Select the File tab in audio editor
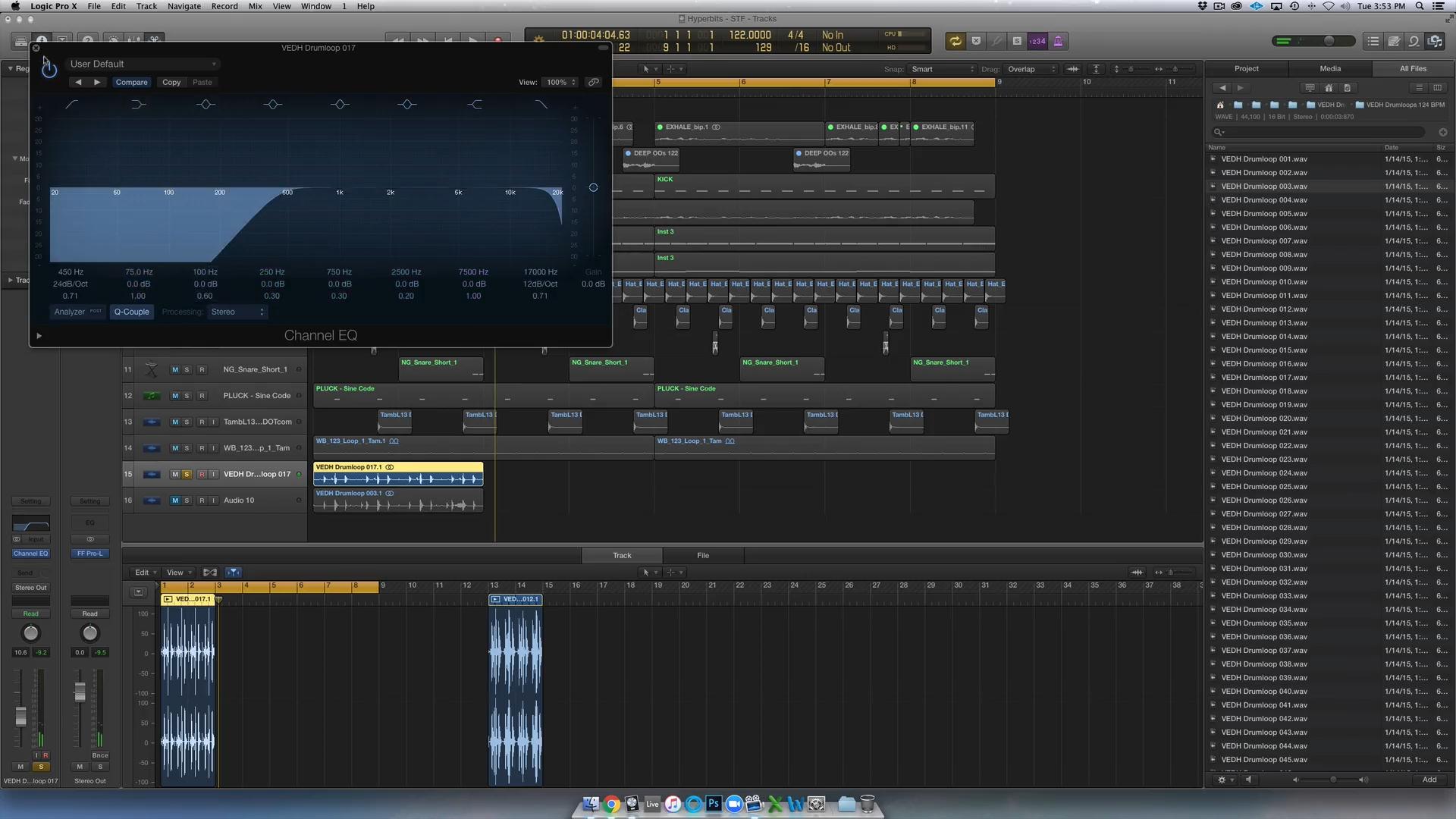1456x819 pixels. 703,556
